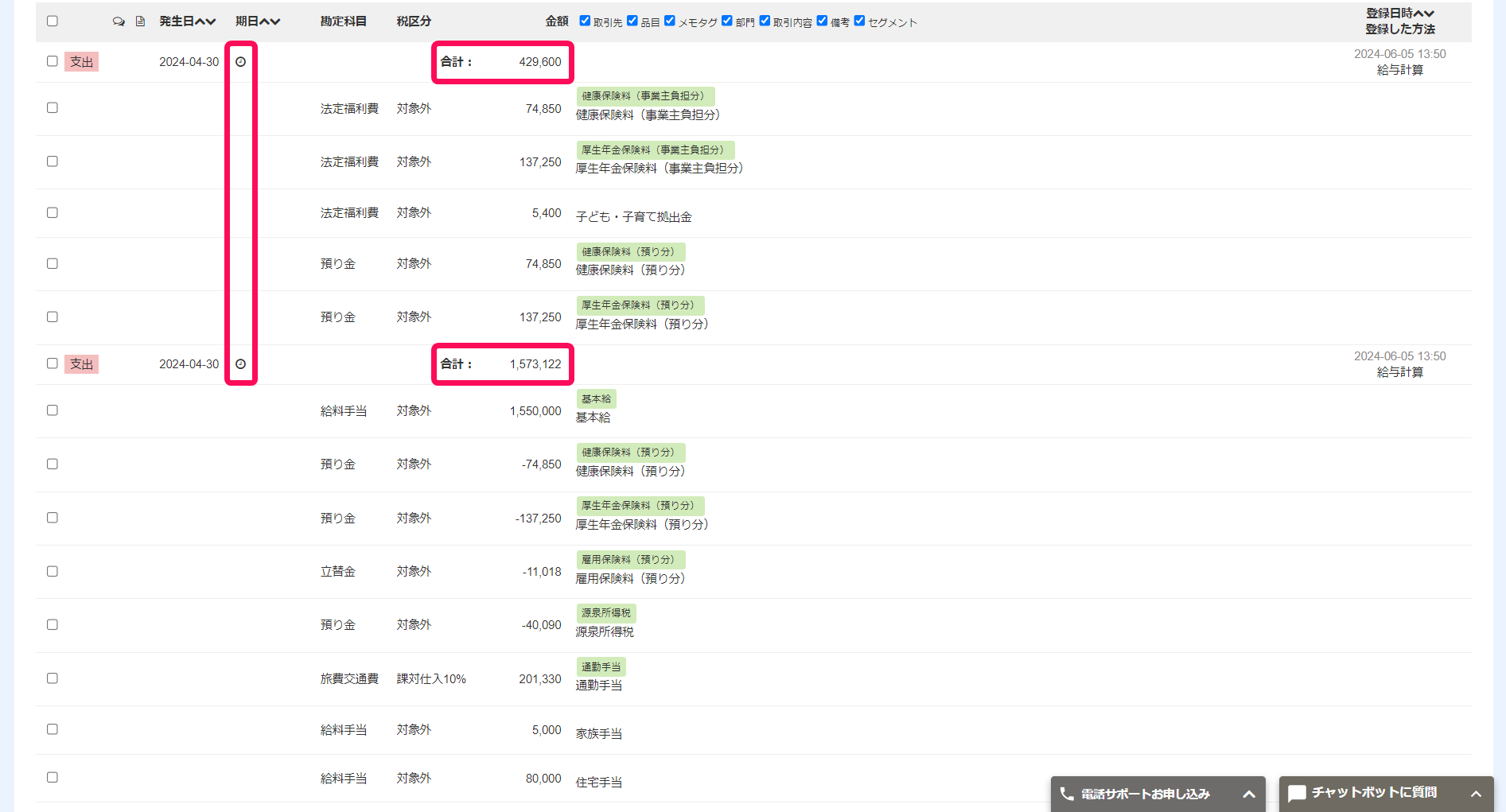Select the checkbox for the 1,573,122 total row

click(x=53, y=363)
